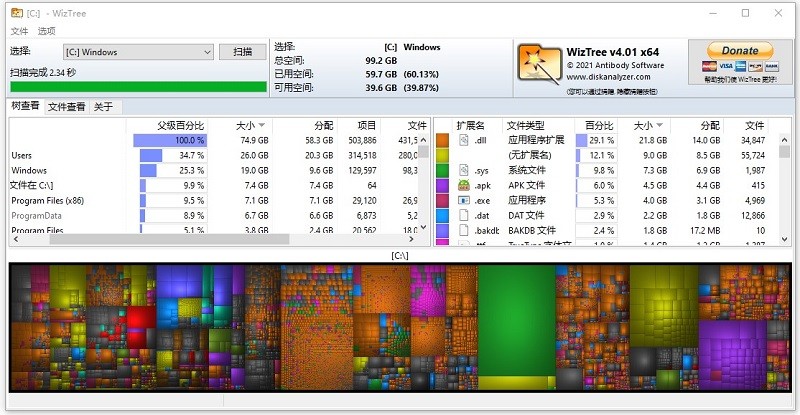The image size is (800, 415).
Task: Select the Windows folder row
Action: [214, 170]
